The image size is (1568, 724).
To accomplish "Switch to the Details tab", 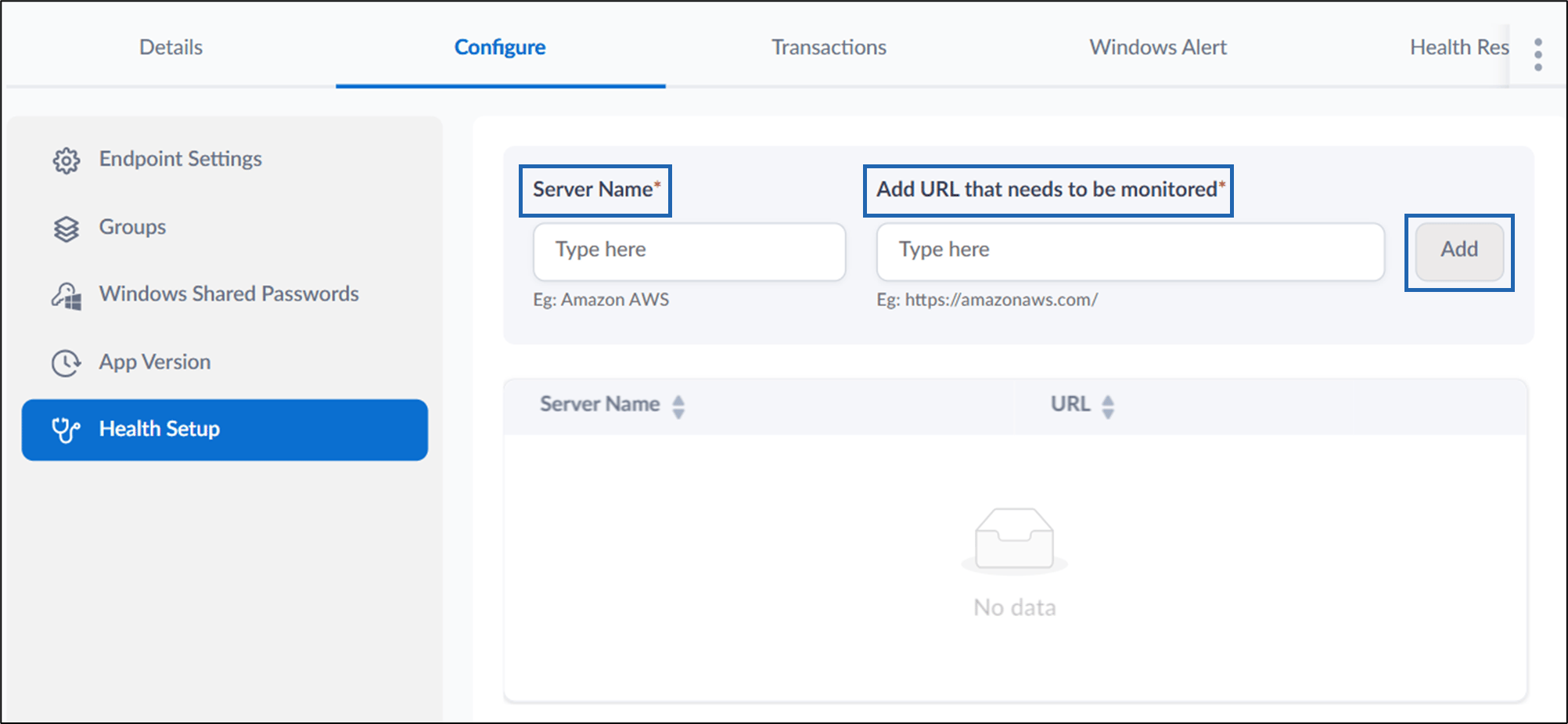I will [x=171, y=47].
